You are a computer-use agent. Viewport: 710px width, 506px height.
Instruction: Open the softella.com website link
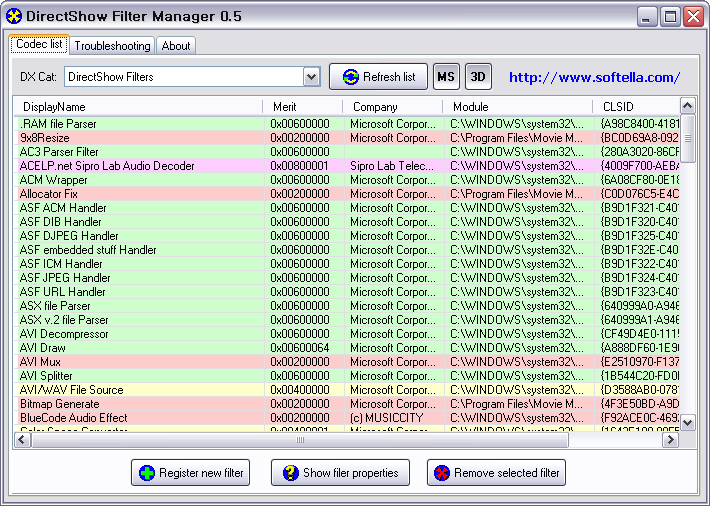(595, 77)
